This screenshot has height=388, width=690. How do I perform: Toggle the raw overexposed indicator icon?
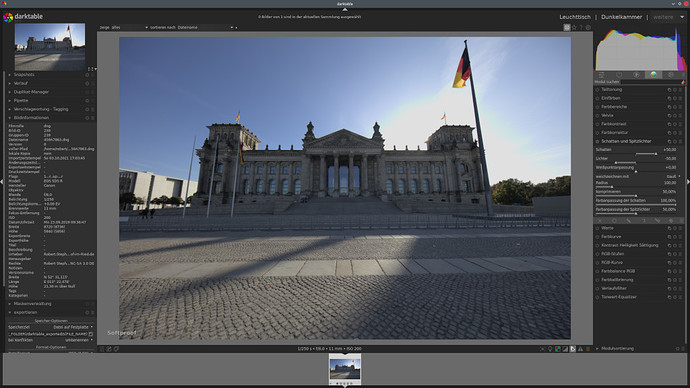click(x=558, y=349)
